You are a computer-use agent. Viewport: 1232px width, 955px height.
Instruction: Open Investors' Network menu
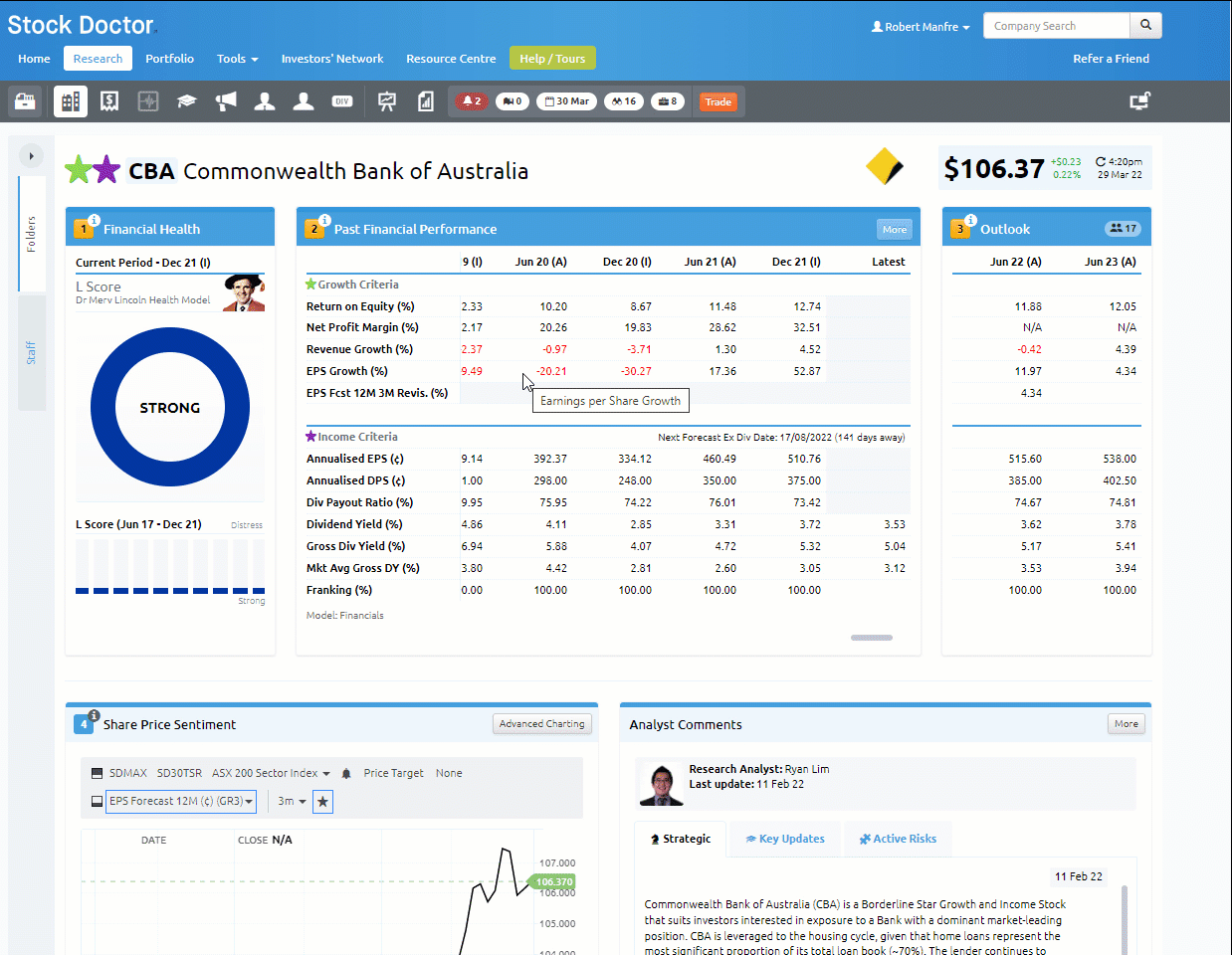pos(332,59)
